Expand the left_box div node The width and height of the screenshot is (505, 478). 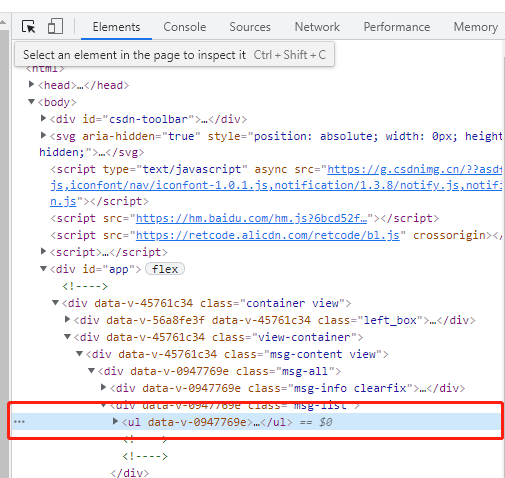67,319
